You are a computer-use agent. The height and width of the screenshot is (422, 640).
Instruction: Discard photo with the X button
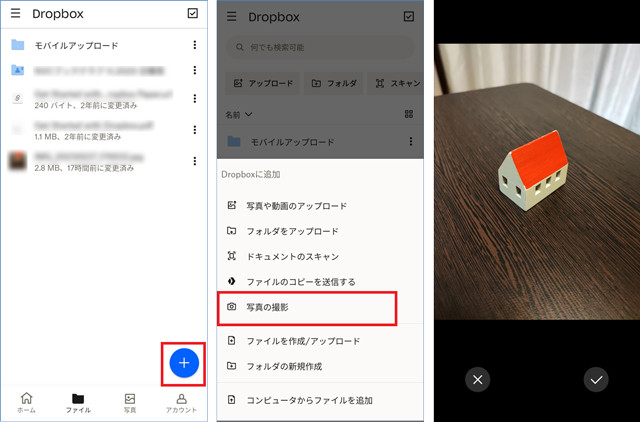tap(477, 379)
